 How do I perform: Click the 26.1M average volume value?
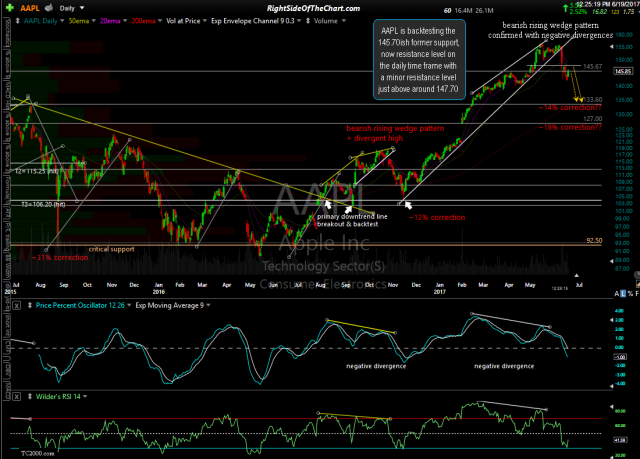click(484, 11)
